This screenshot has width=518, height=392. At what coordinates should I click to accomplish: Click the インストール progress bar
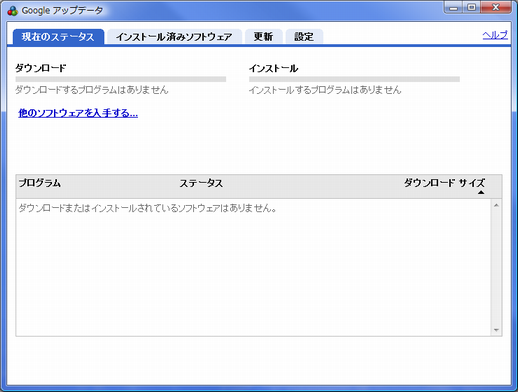[354, 79]
